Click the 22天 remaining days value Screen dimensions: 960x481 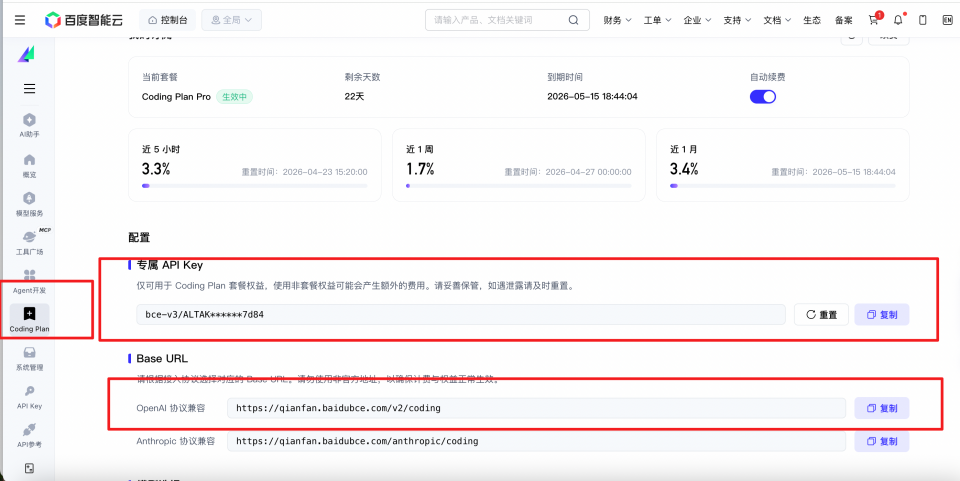[x=354, y=97]
